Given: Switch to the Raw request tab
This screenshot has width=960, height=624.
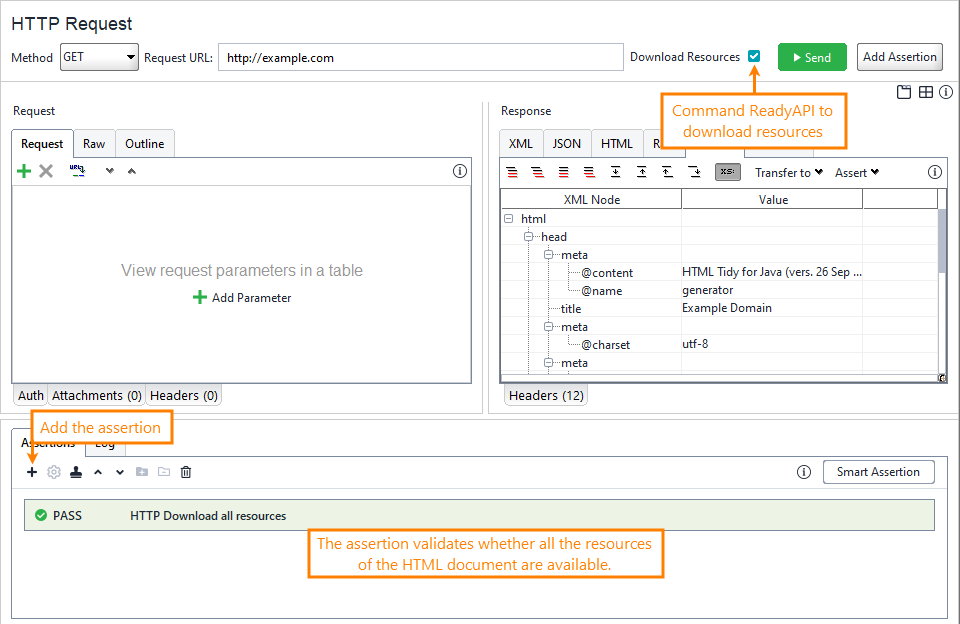Looking at the screenshot, I should click(x=94, y=143).
